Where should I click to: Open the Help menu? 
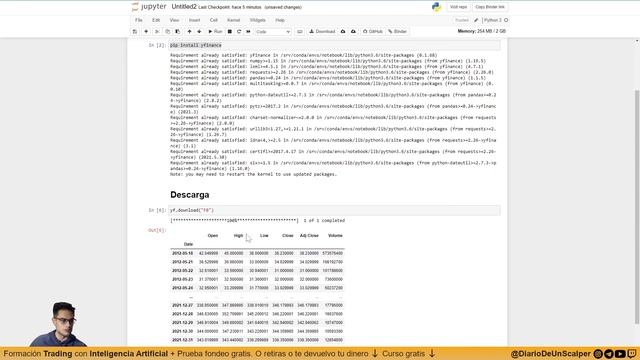coord(280,20)
